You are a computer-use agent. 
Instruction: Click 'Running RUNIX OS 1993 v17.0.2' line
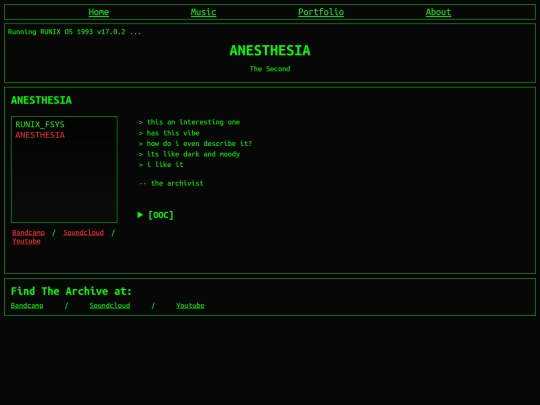pos(74,32)
